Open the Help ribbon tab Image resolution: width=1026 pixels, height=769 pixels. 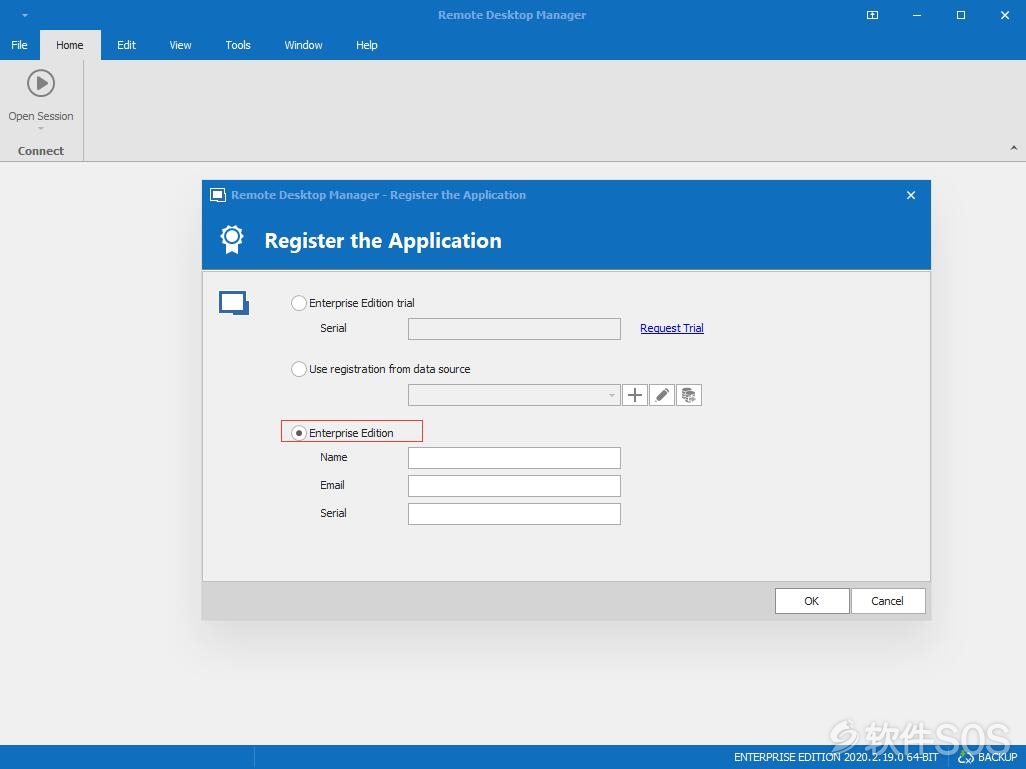tap(366, 45)
